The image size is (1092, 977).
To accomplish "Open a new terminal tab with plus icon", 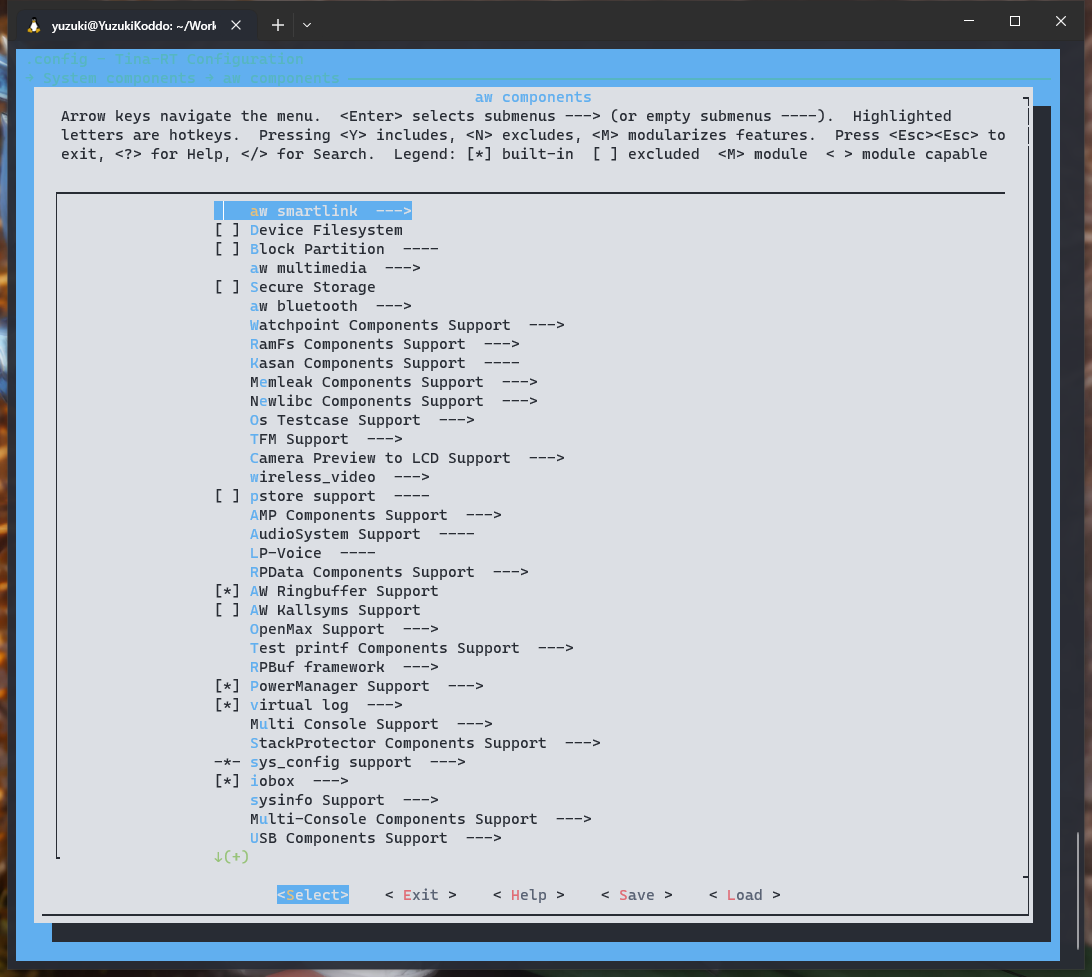I will pos(278,25).
